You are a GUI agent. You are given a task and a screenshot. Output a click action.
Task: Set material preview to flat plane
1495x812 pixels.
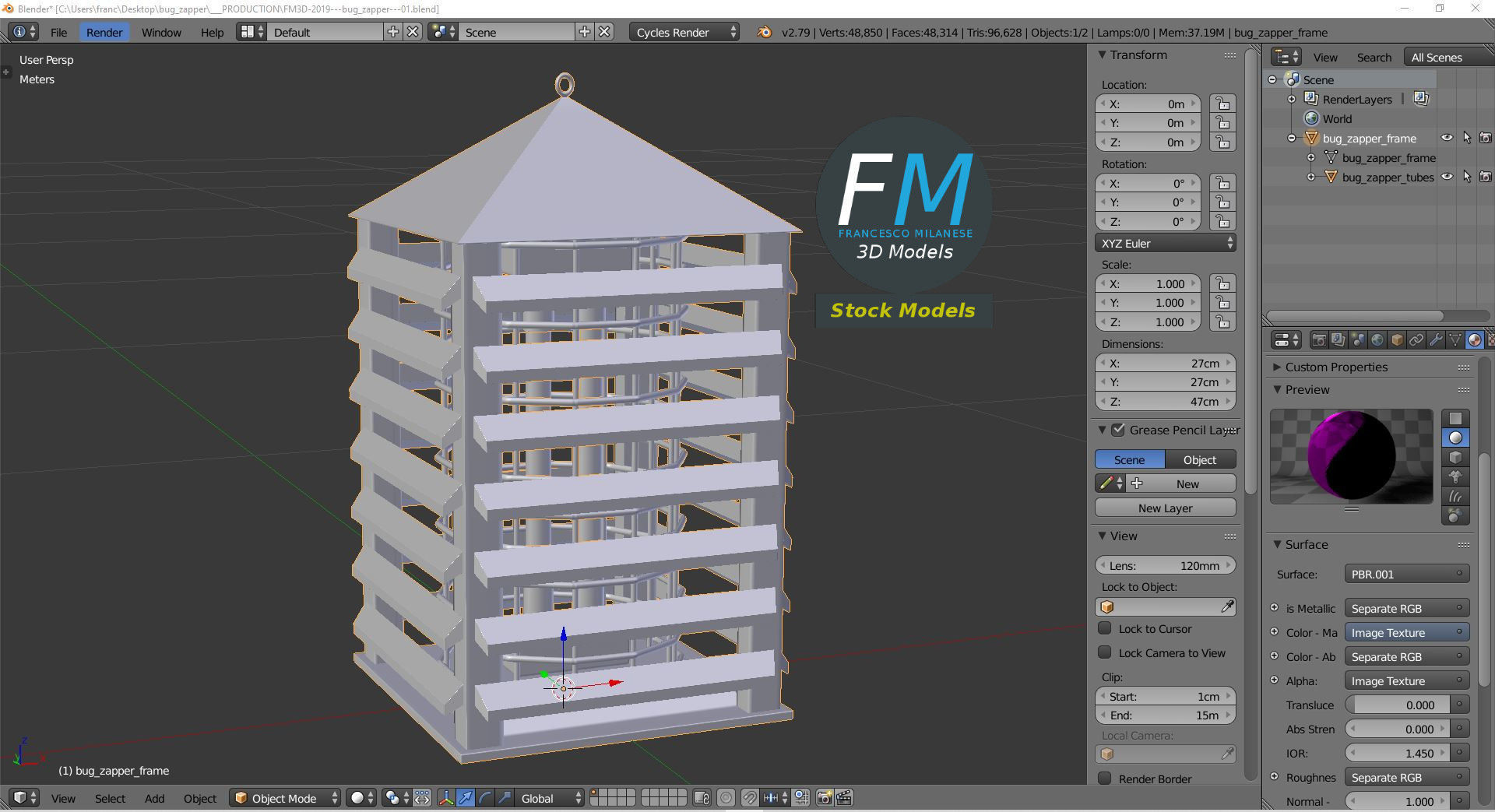click(1455, 419)
